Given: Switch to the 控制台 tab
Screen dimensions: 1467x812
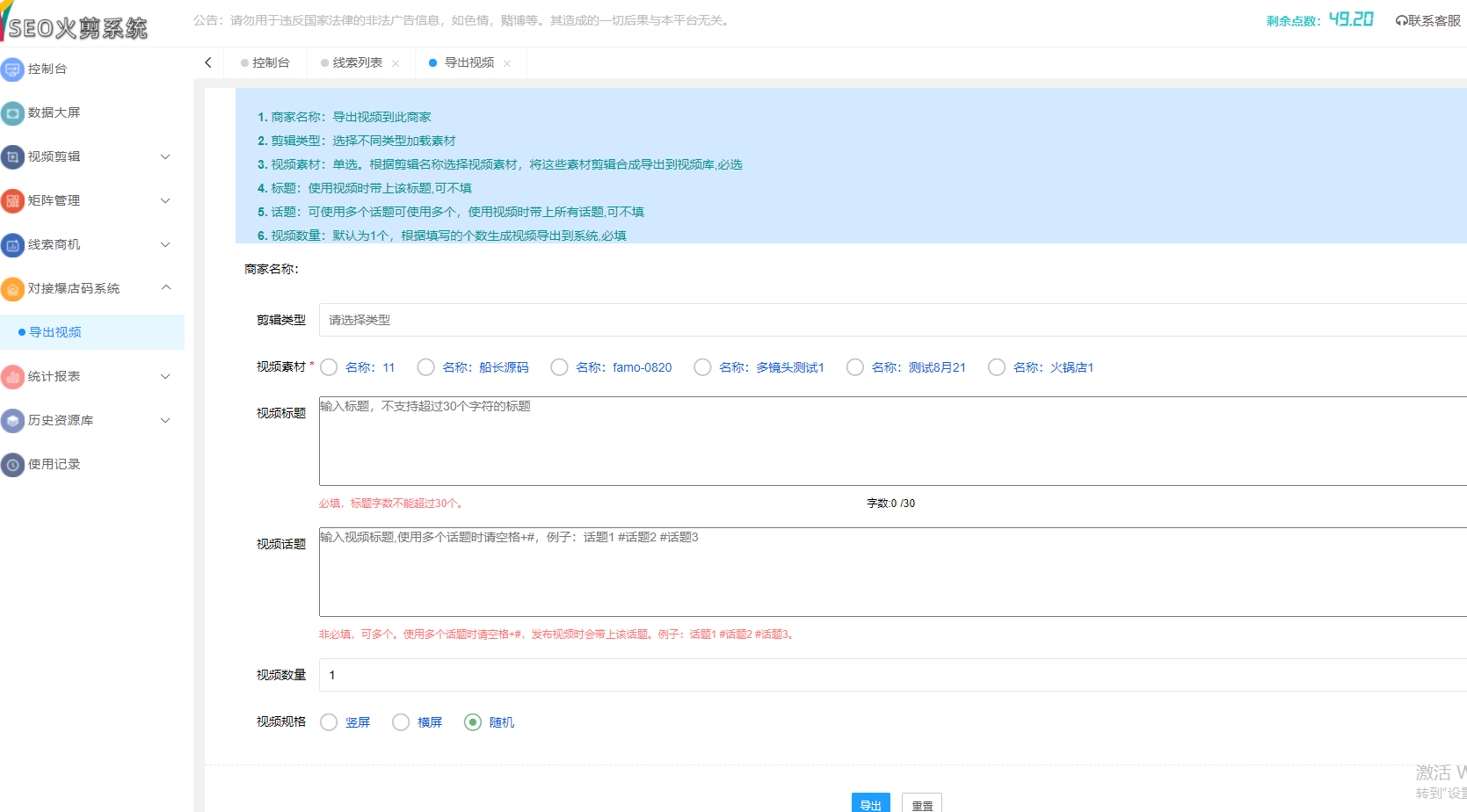Looking at the screenshot, I should (x=270, y=63).
